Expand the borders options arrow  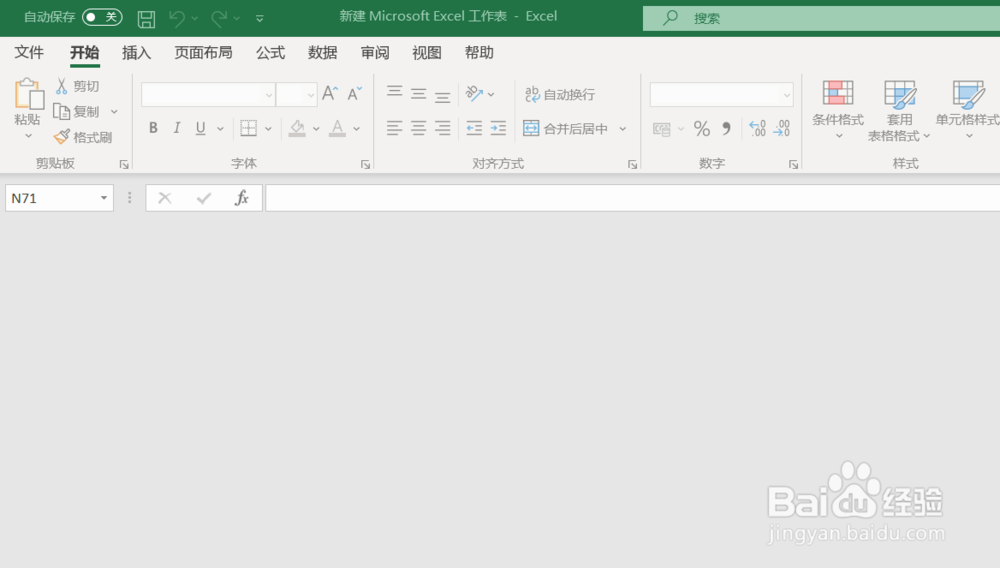click(x=268, y=129)
